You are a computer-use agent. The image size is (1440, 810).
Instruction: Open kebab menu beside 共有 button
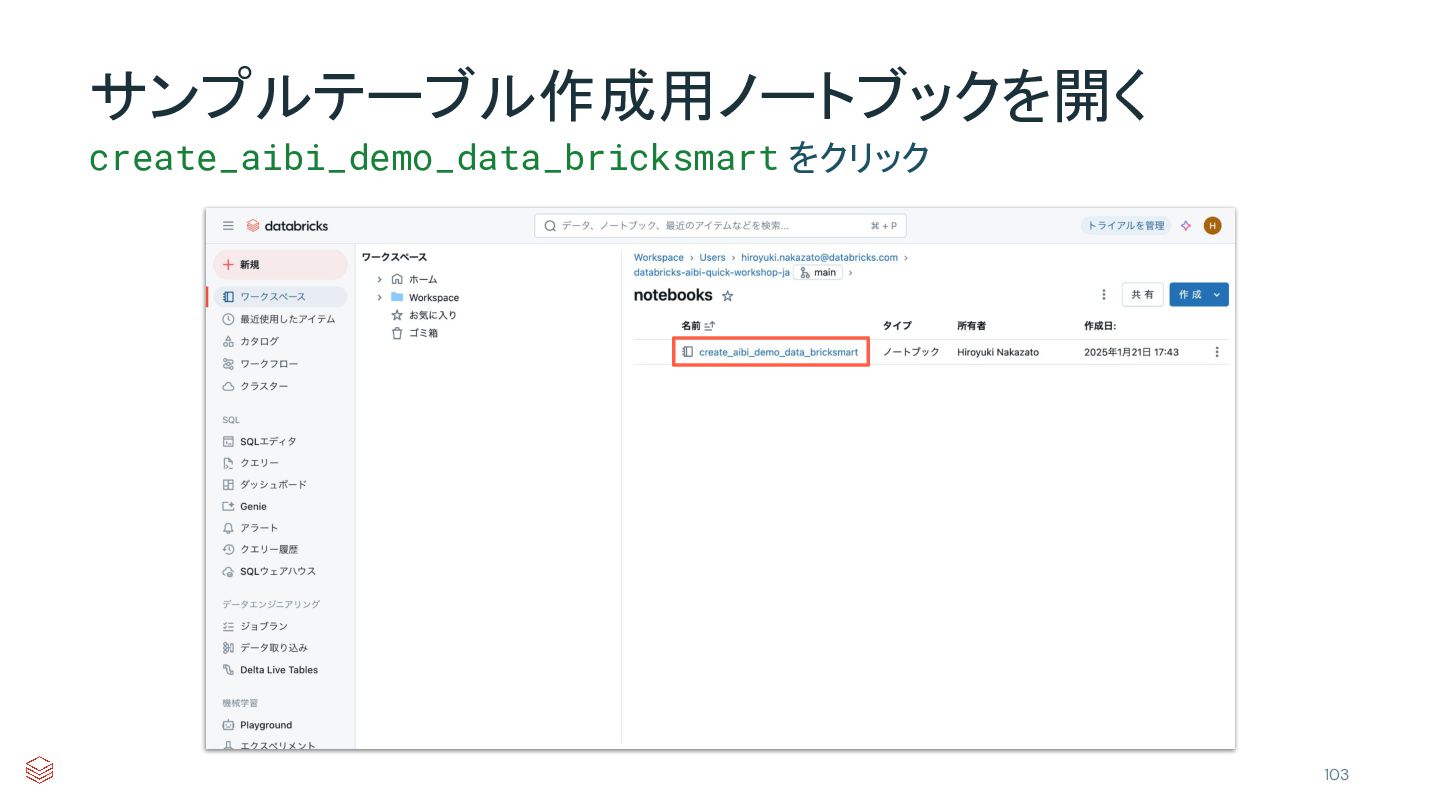coord(1104,295)
